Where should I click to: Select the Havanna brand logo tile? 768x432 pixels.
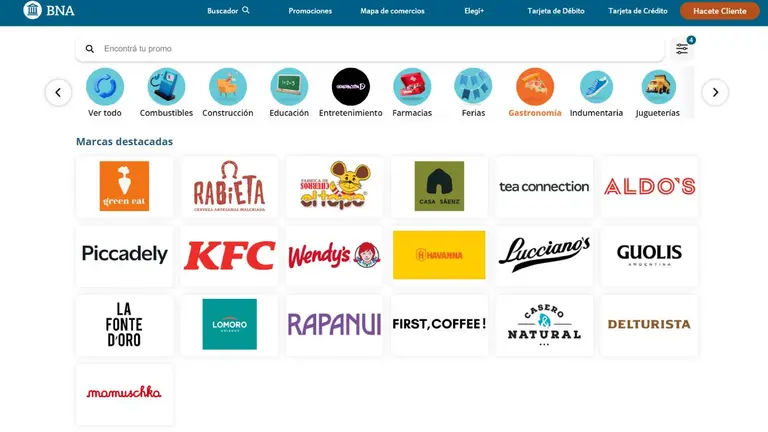click(439, 255)
